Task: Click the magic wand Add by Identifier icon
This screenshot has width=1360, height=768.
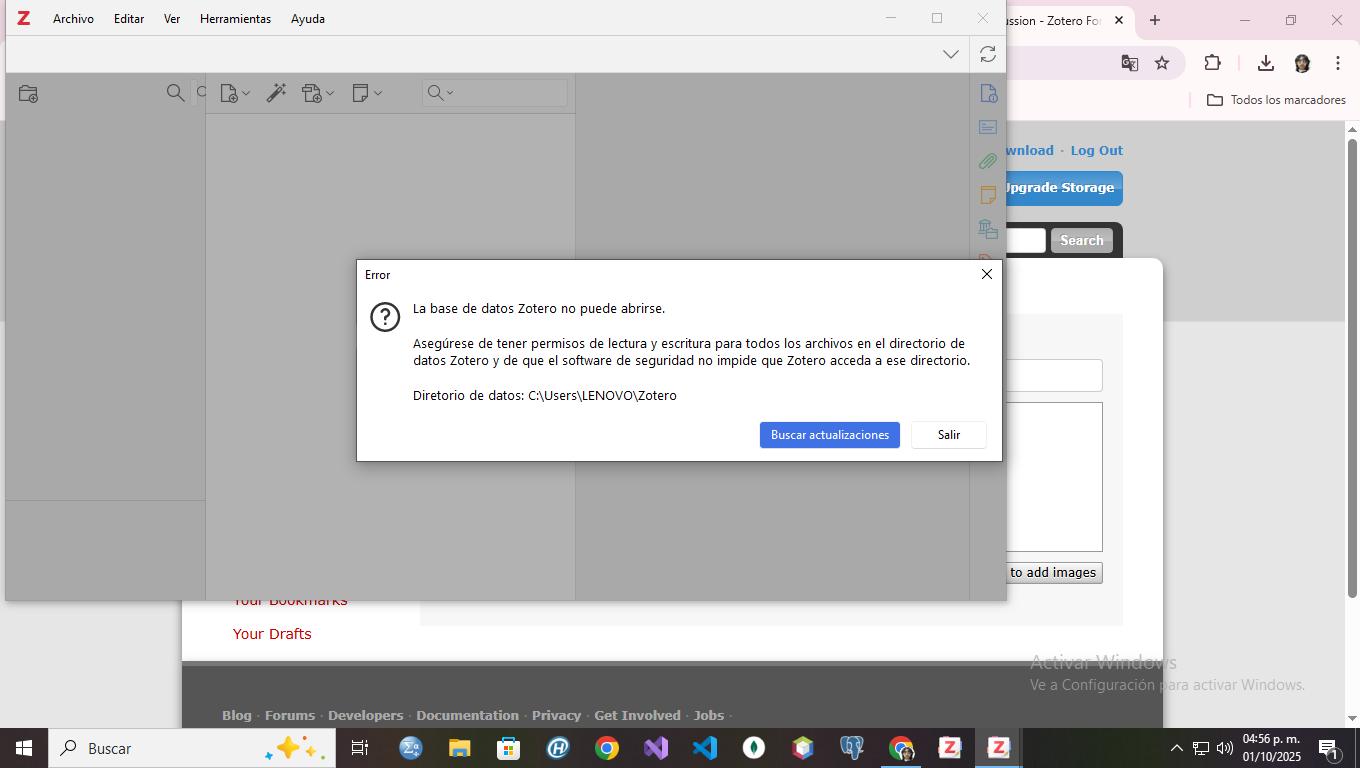Action: 276,93
